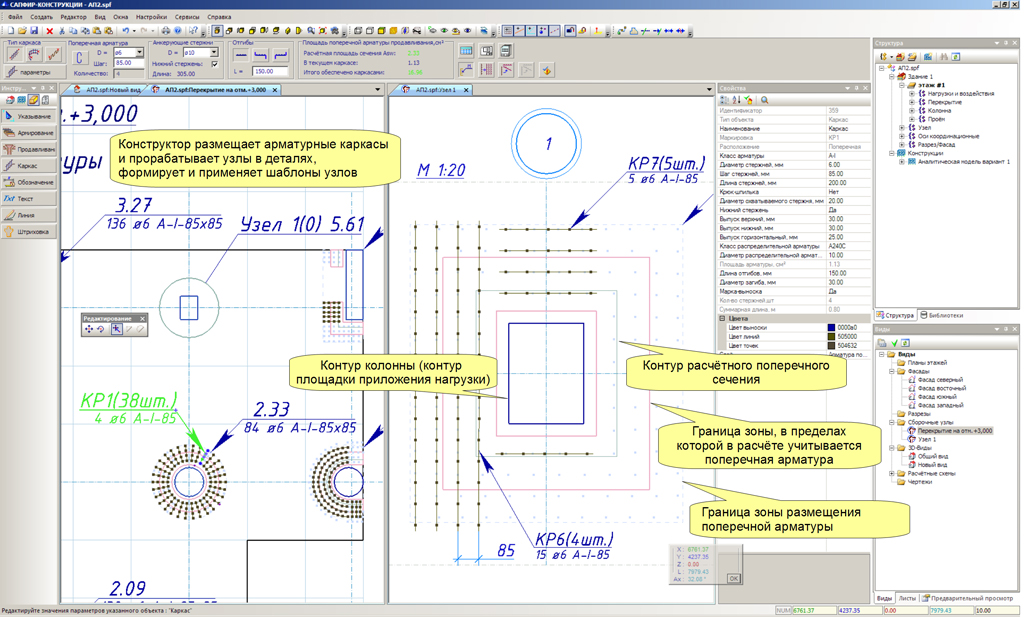The image size is (1024, 618).
Task: Click the Save icon in main toolbar
Action: pos(34,31)
